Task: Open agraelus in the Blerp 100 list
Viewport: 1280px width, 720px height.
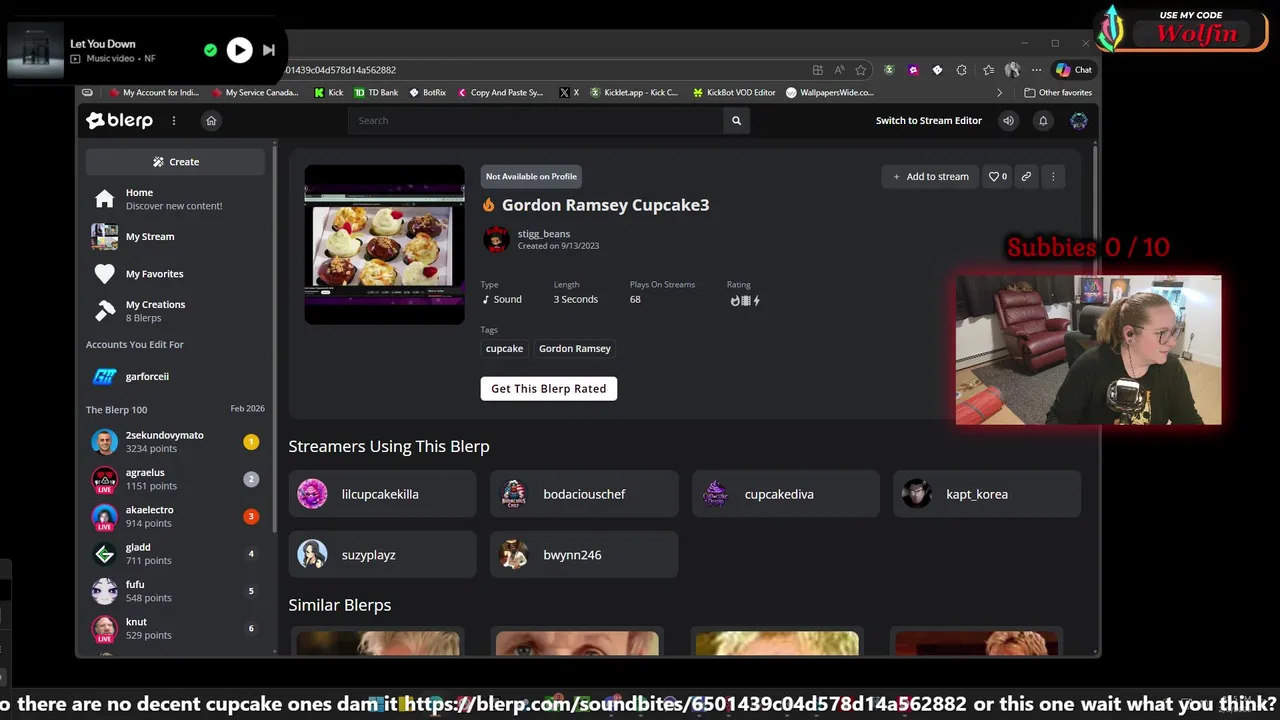Action: pos(175,479)
